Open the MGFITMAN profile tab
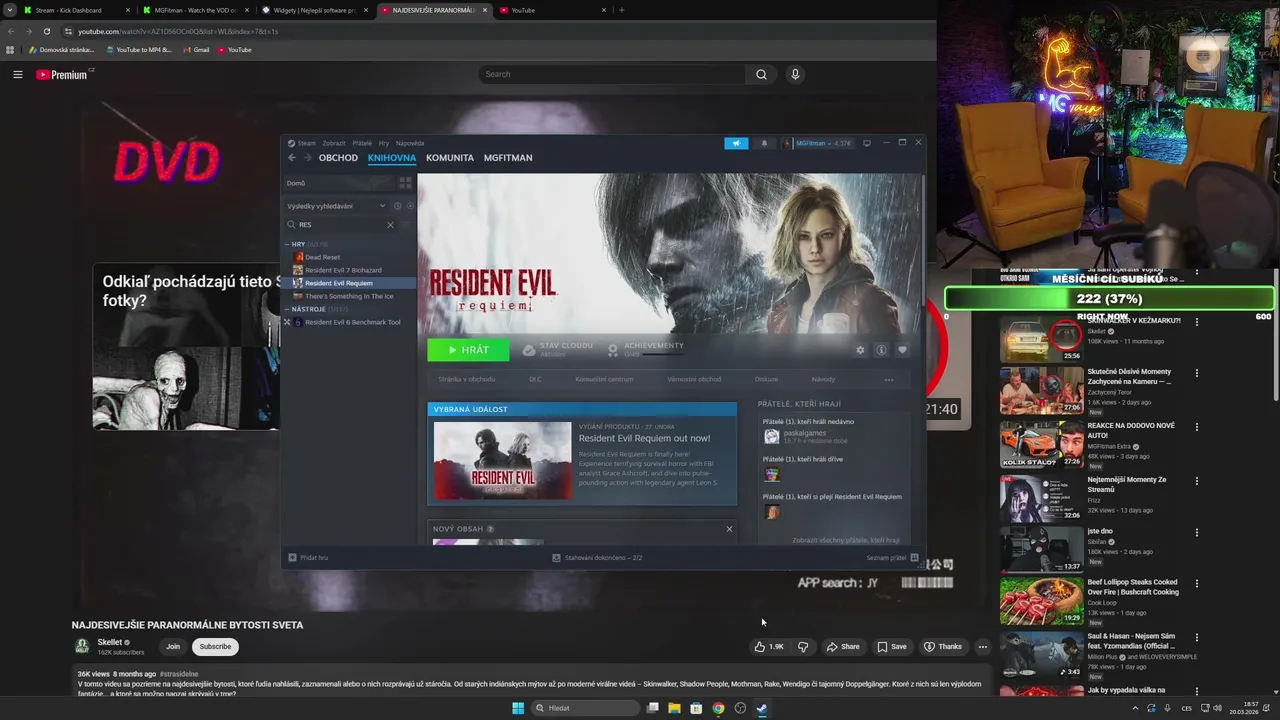 (x=508, y=158)
